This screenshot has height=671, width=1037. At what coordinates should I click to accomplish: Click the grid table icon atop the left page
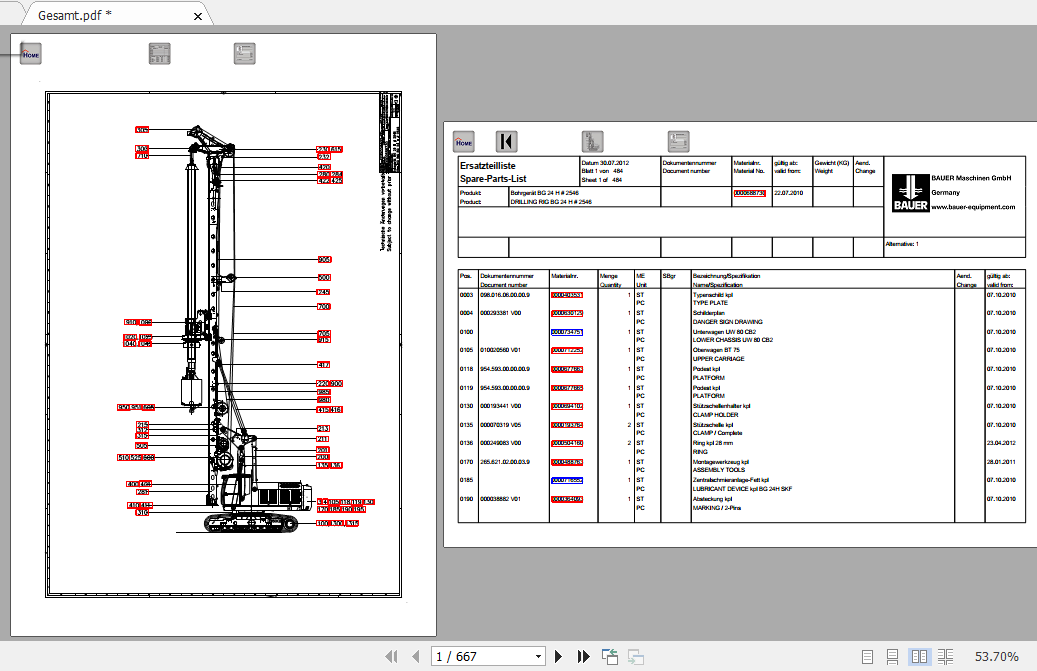158,53
